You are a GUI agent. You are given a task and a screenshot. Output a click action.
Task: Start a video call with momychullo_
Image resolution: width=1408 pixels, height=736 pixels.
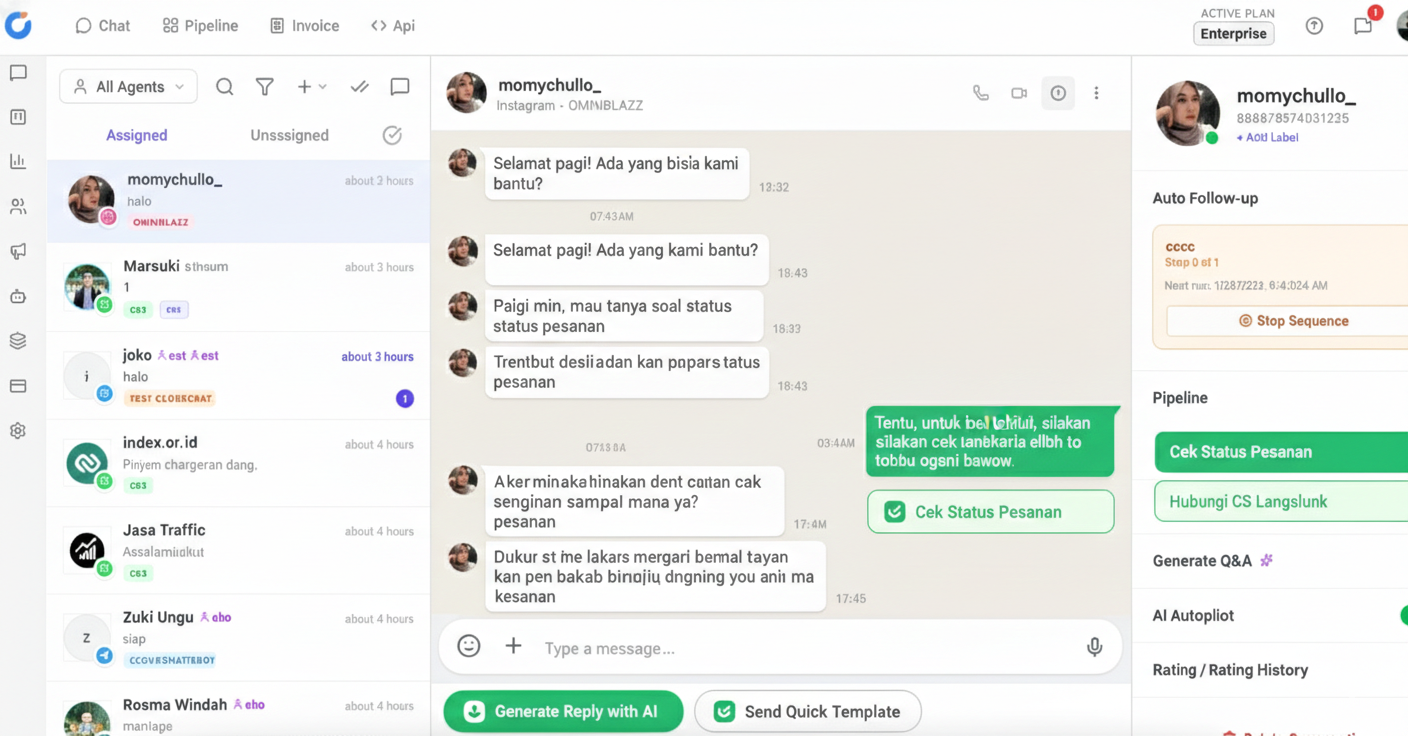1019,93
